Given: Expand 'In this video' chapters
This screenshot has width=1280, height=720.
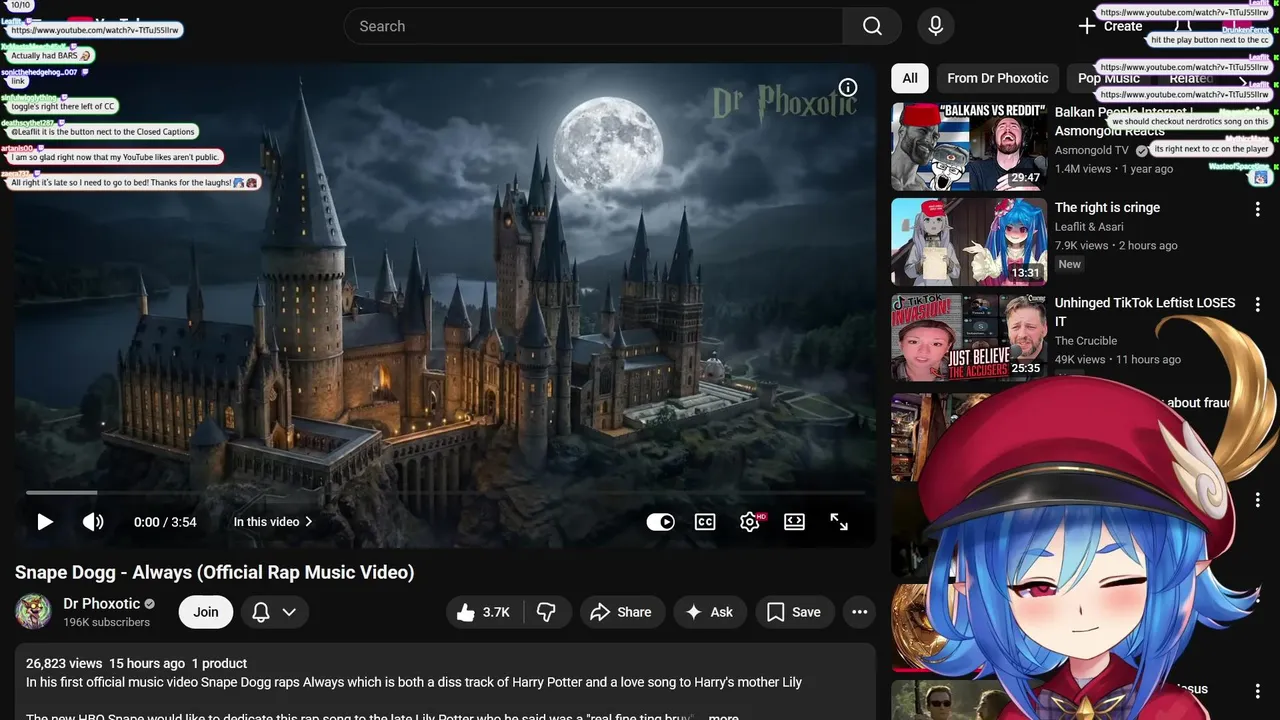Looking at the screenshot, I should pos(273,522).
